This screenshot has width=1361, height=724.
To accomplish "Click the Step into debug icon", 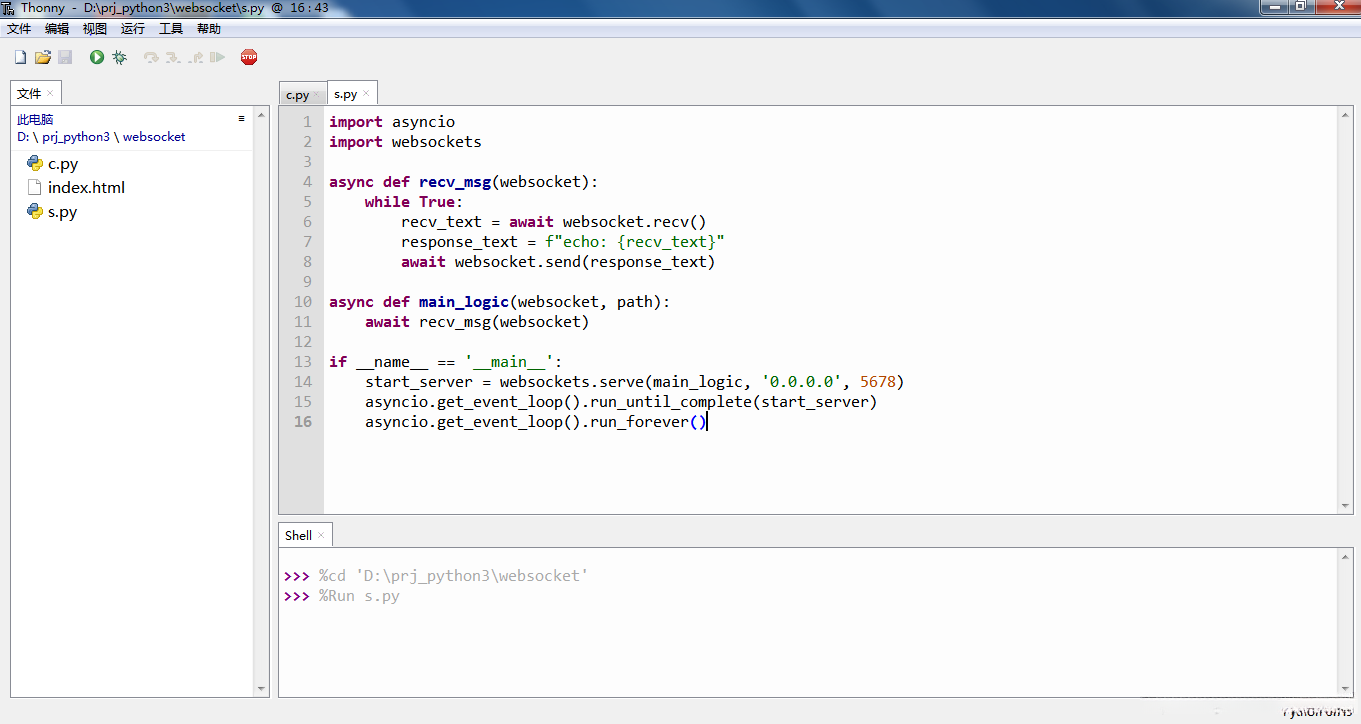I will pos(173,58).
